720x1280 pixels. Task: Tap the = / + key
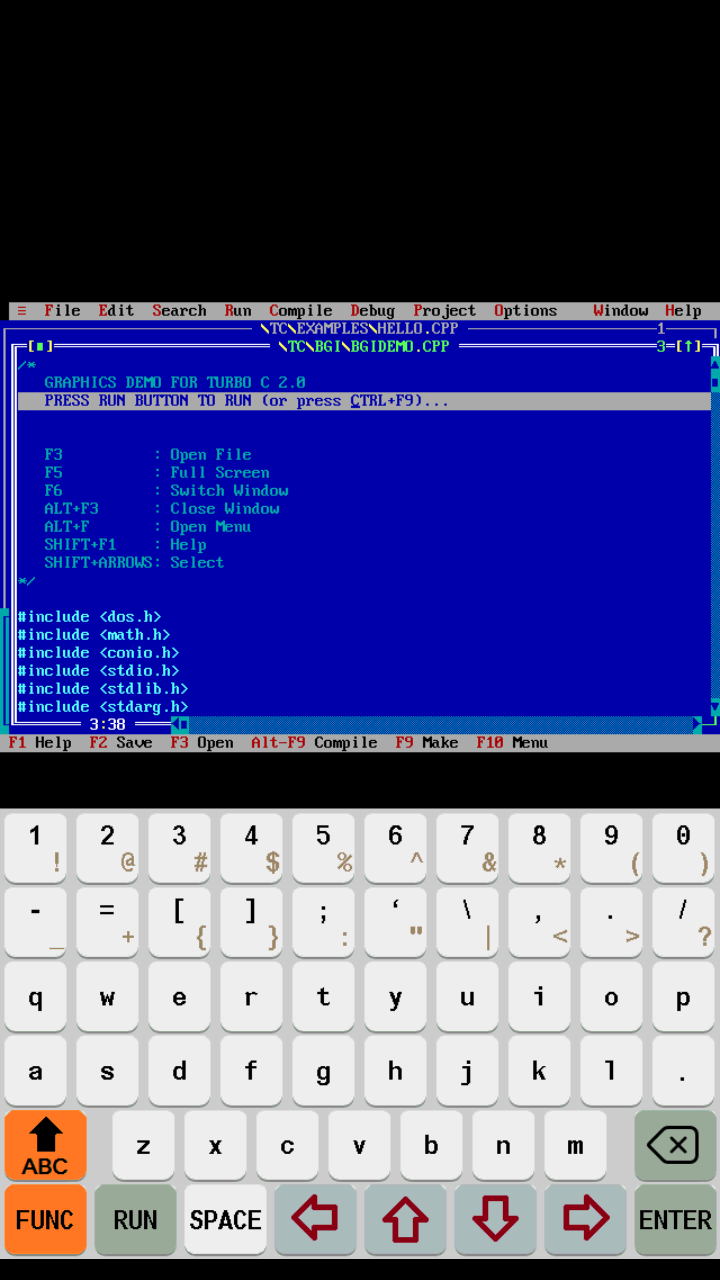pyautogui.click(x=108, y=922)
